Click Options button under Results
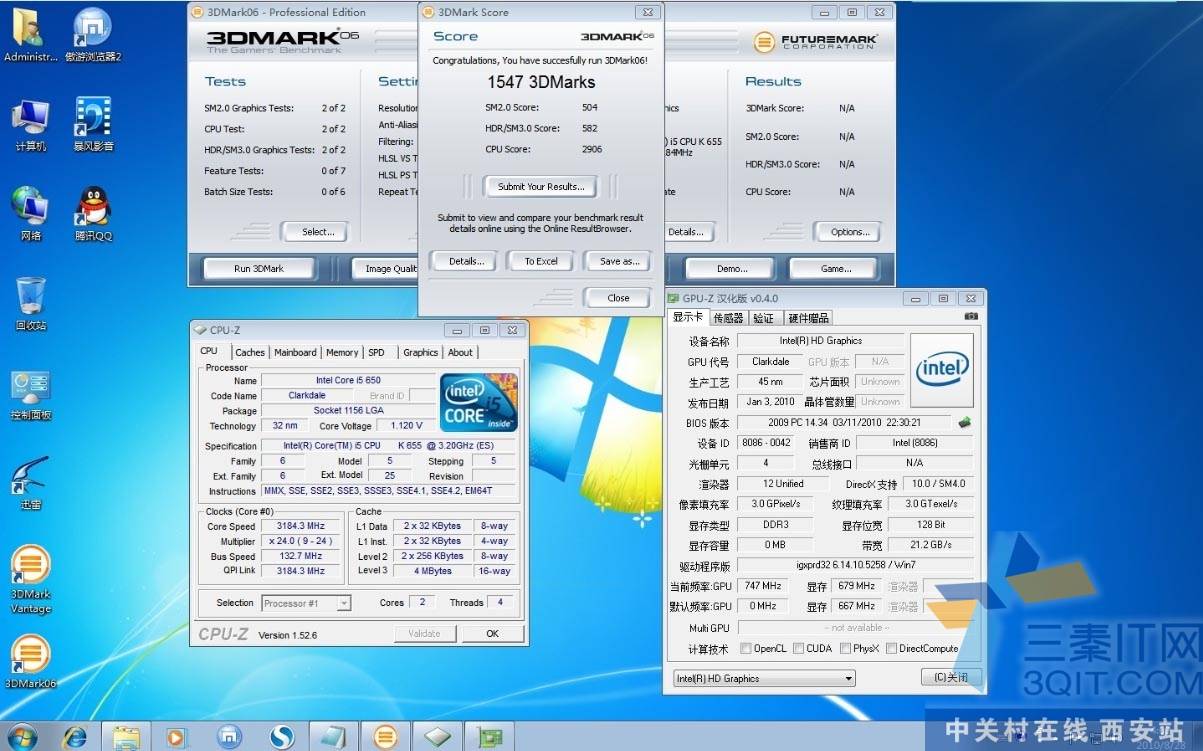1203x751 pixels. (850, 232)
